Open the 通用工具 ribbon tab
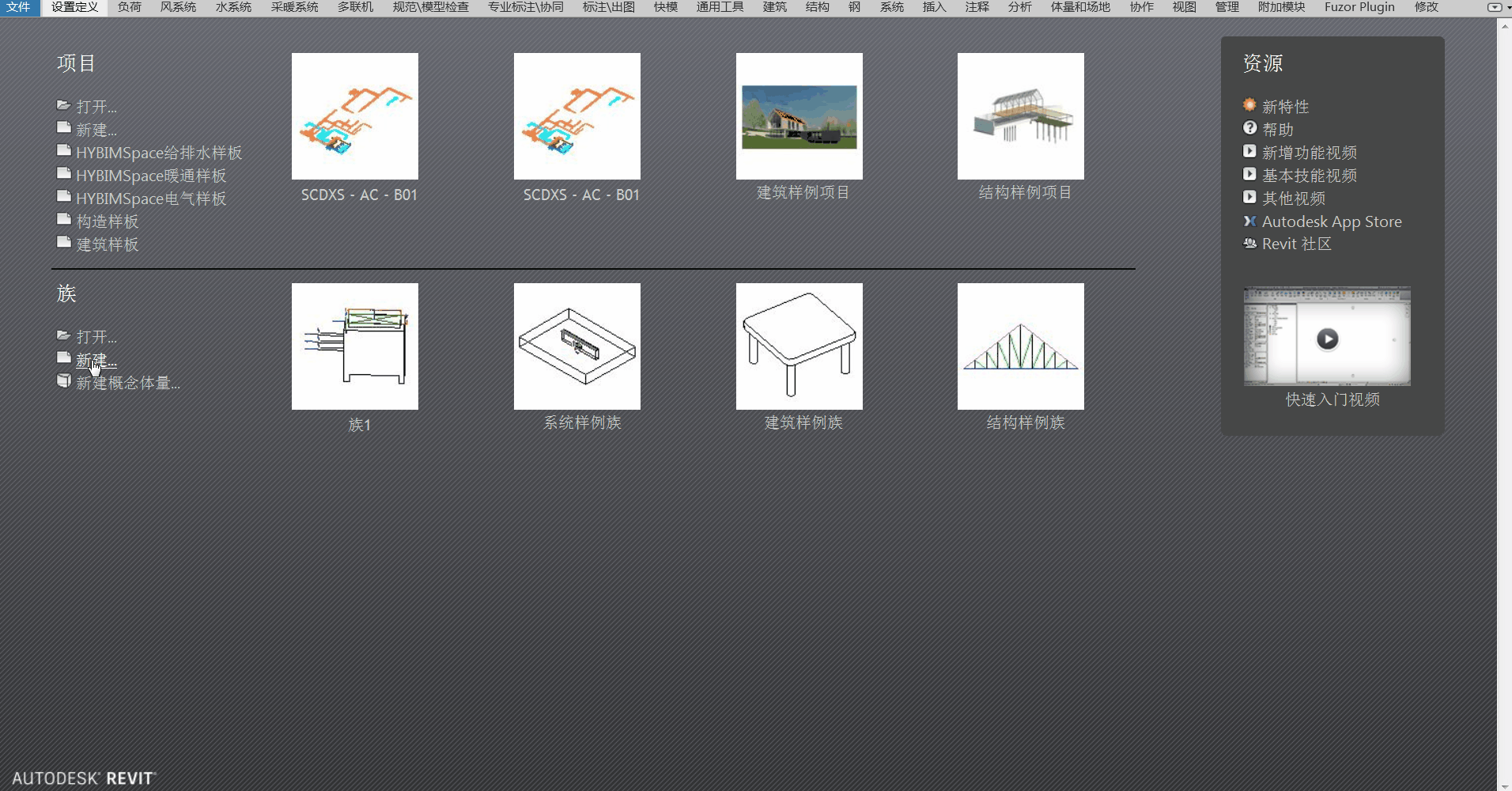 click(x=720, y=7)
